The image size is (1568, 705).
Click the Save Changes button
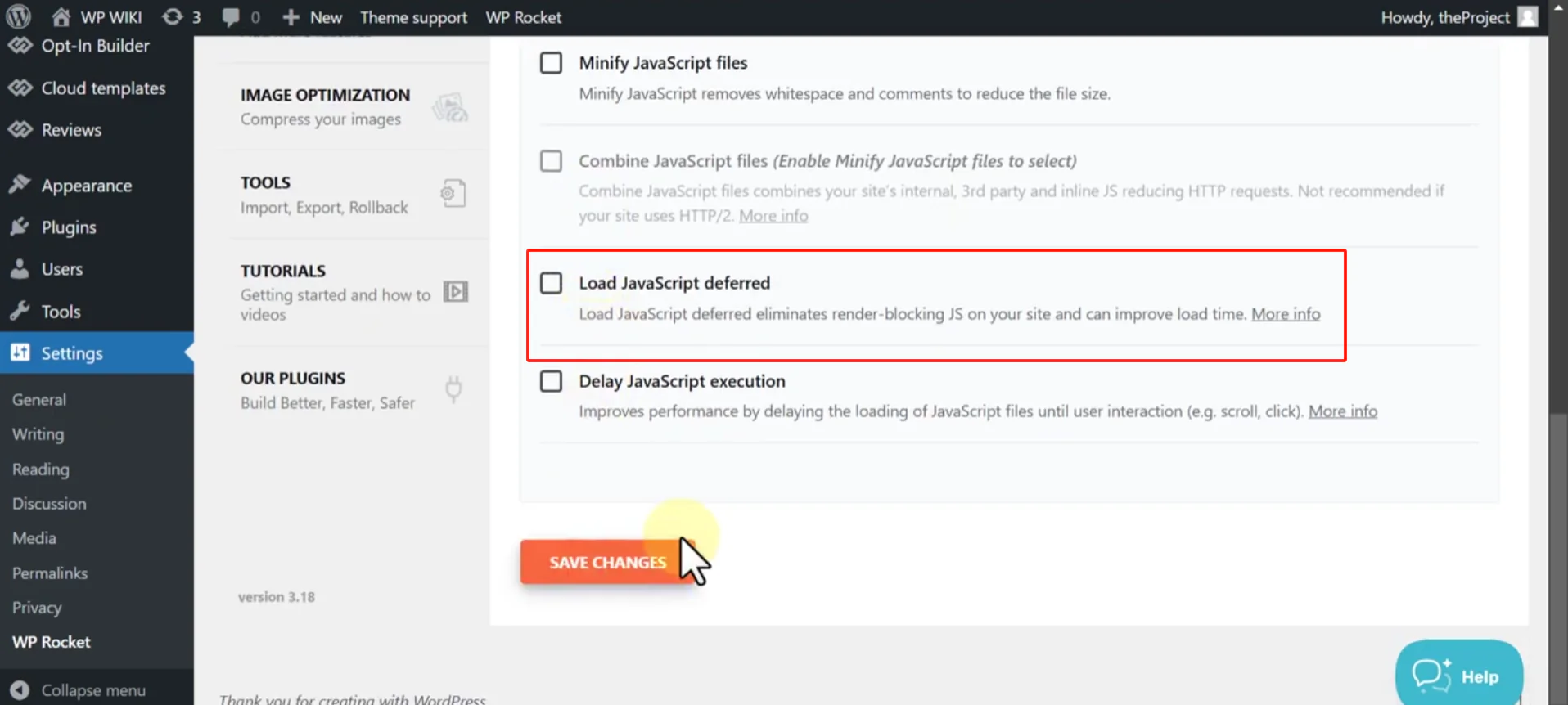coord(607,563)
